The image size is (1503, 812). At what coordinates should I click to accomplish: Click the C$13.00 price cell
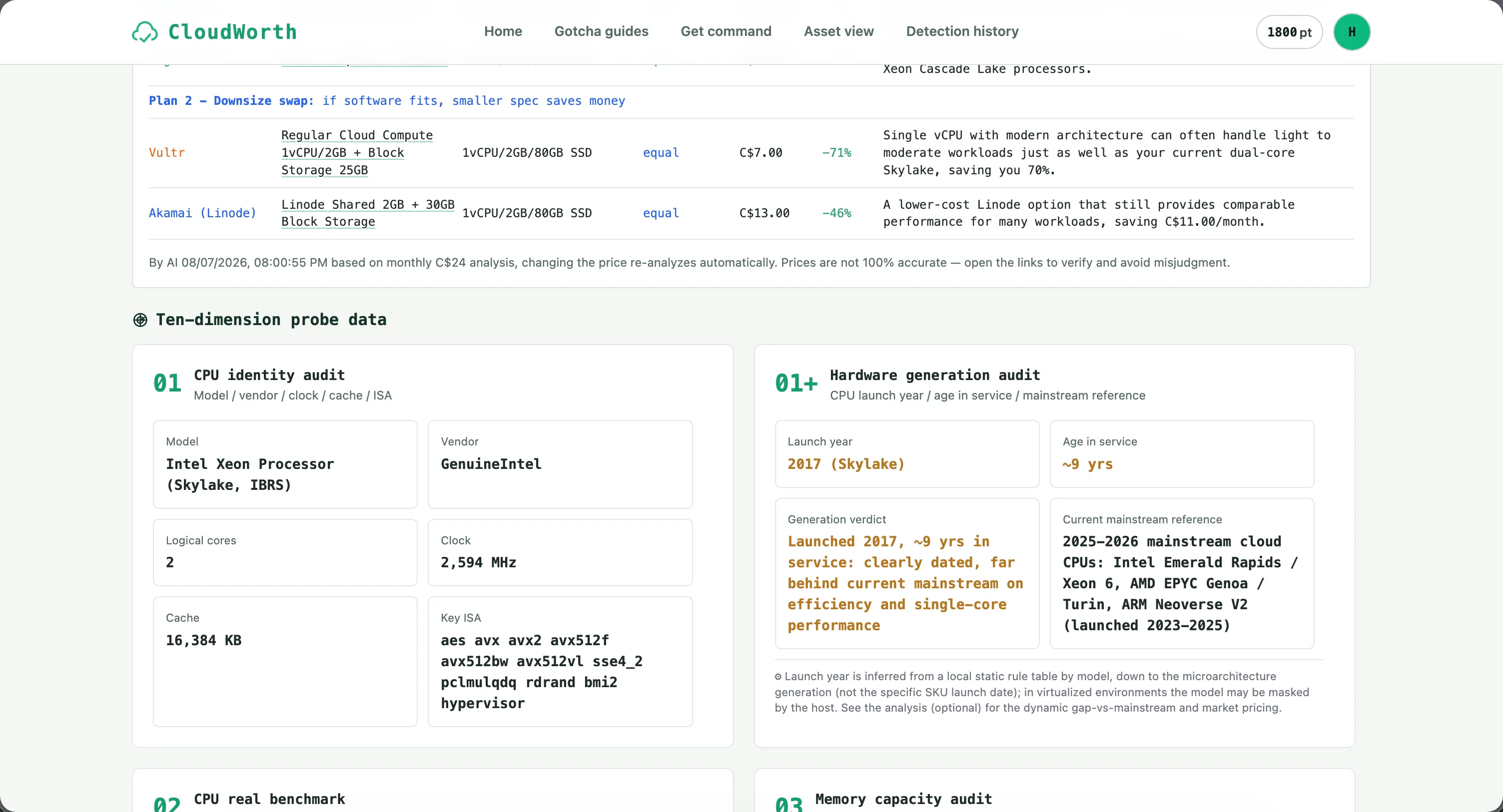pos(764,213)
